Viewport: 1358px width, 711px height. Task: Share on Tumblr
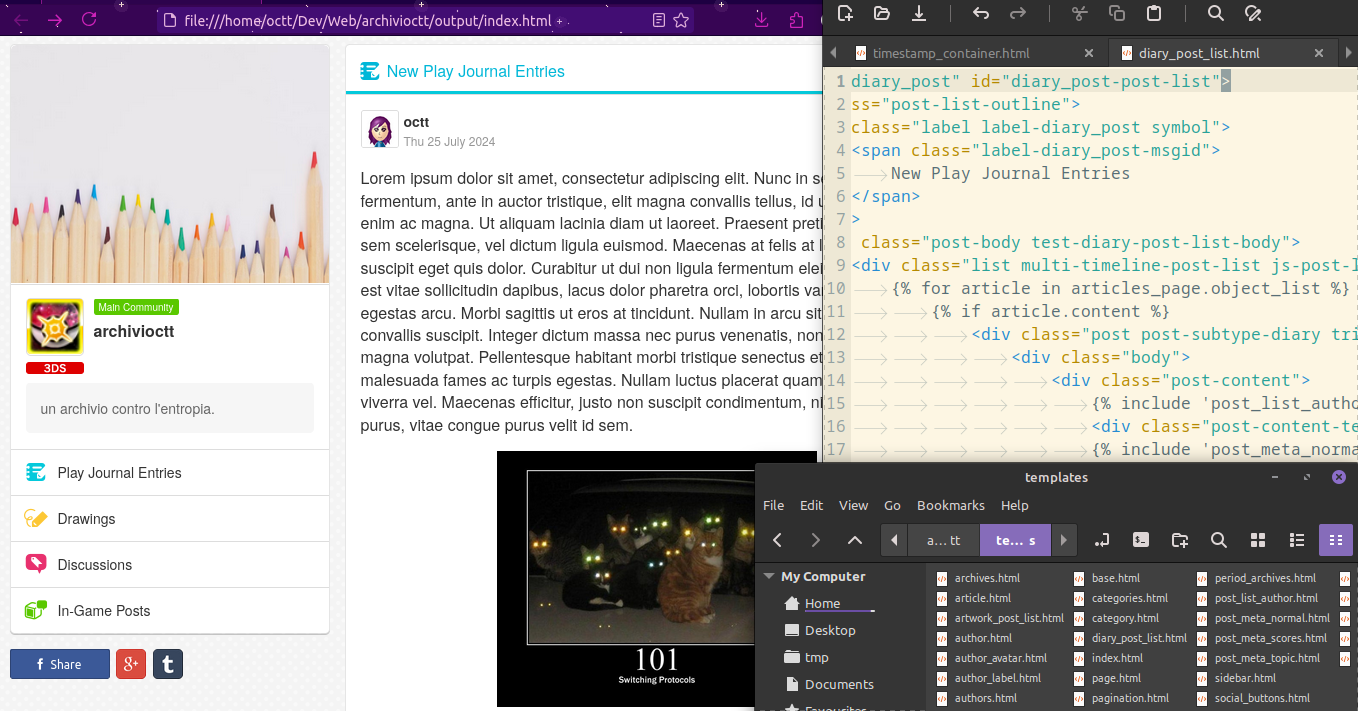(168, 664)
